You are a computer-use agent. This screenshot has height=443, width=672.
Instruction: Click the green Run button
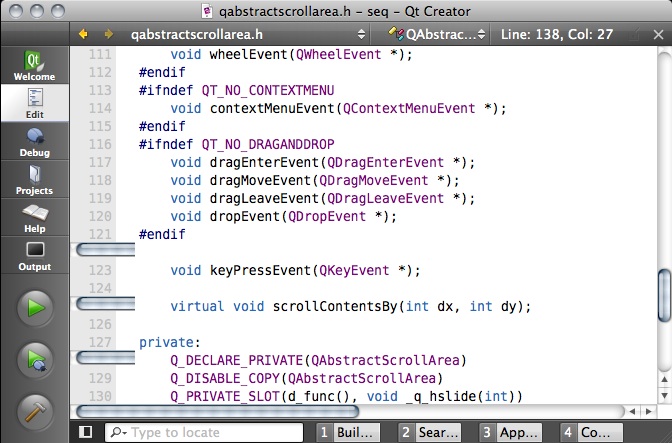pyautogui.click(x=35, y=308)
